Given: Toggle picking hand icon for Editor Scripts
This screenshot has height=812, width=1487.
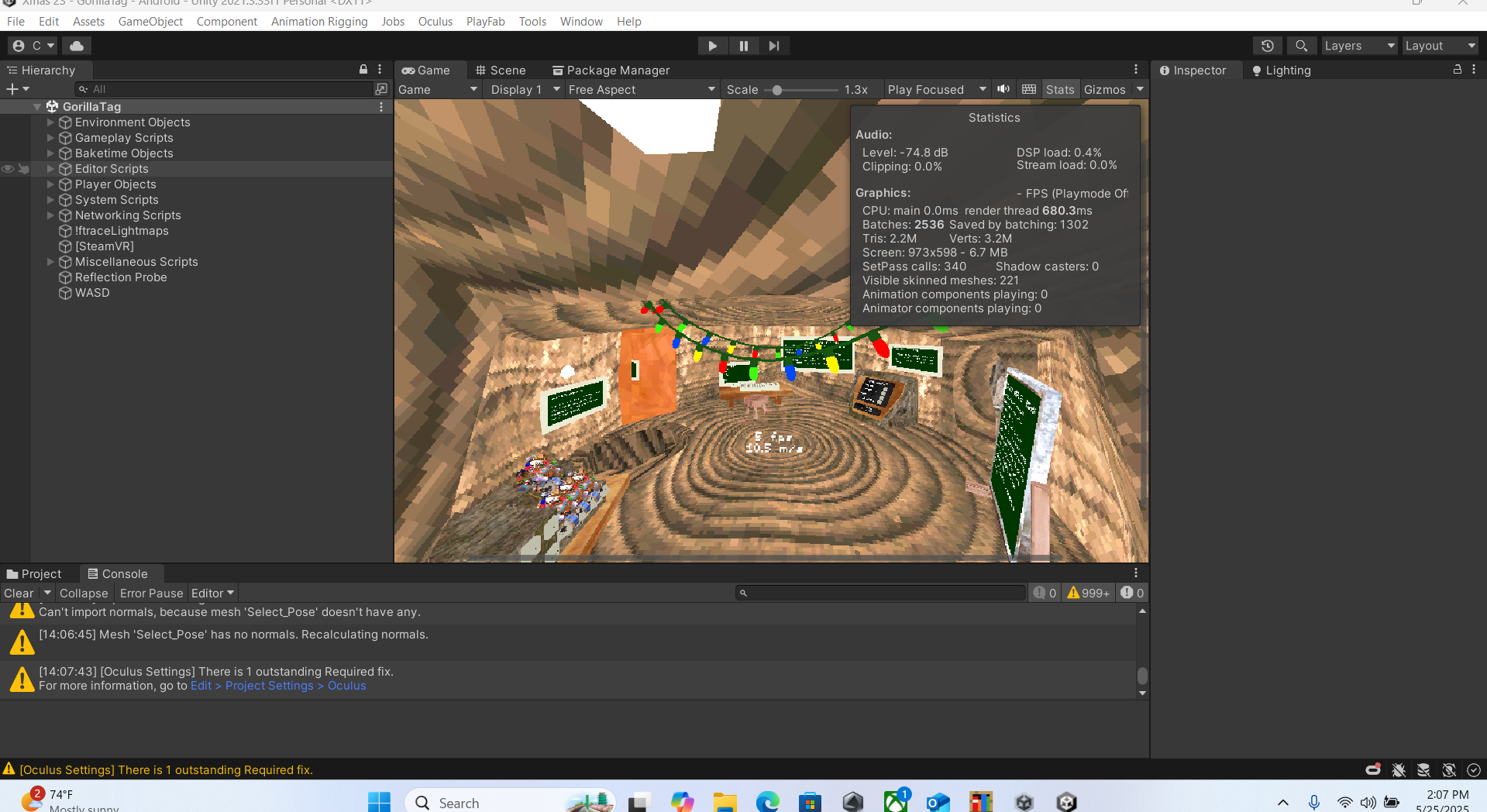Looking at the screenshot, I should coord(24,169).
